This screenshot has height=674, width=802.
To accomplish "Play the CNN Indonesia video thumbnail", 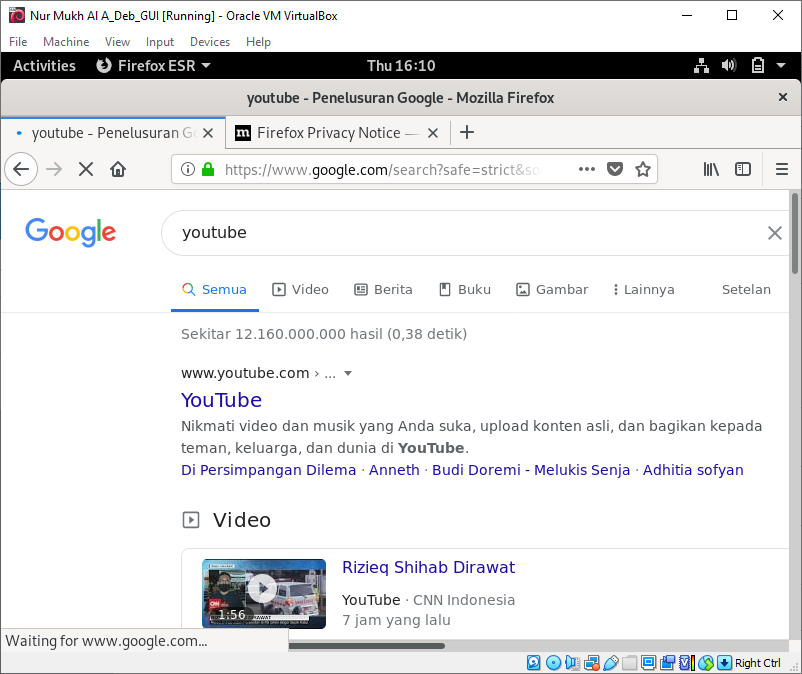I will click(264, 594).
